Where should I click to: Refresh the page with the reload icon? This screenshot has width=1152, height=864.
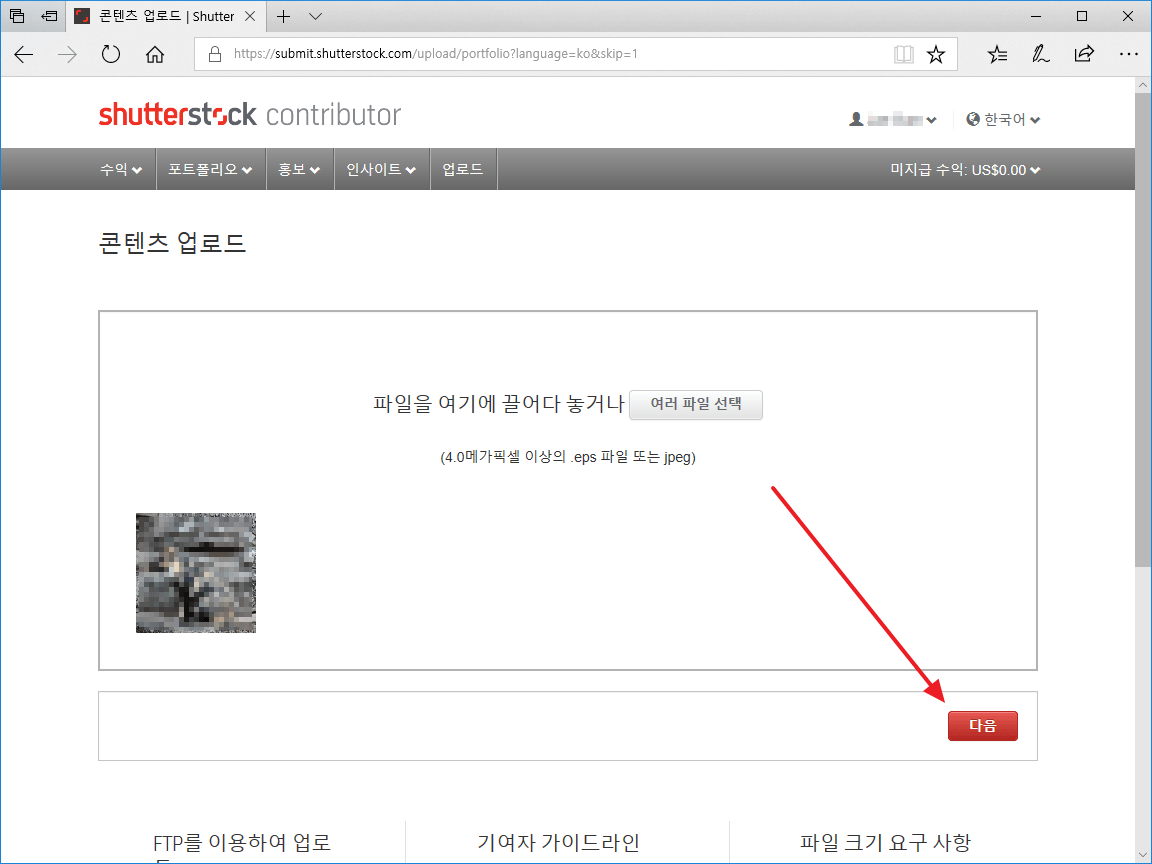(111, 55)
